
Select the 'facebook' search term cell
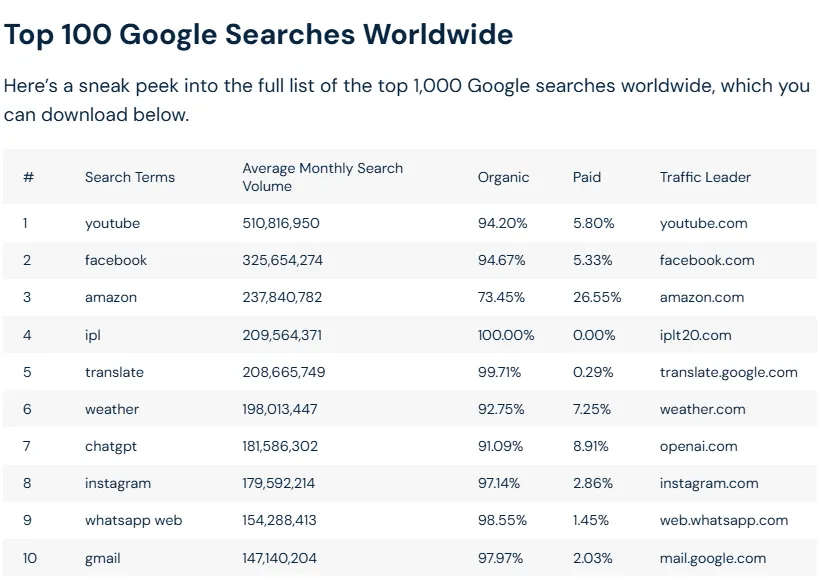click(x=116, y=260)
